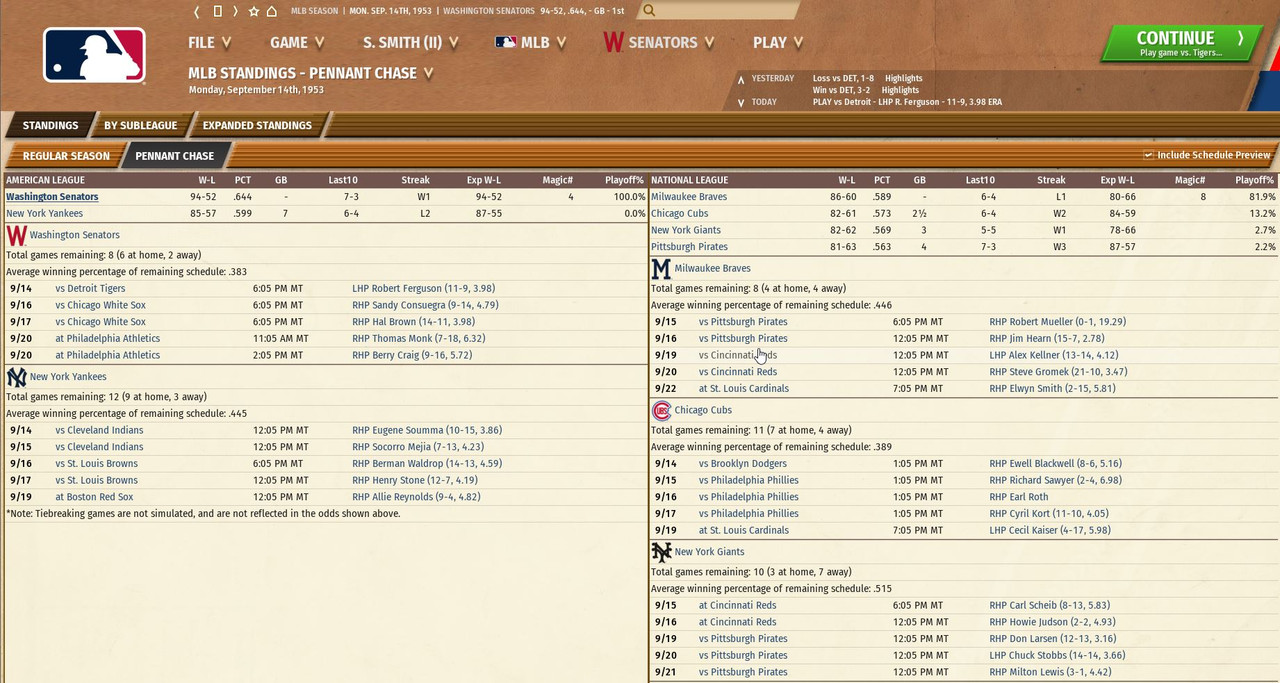Open the GAME menu dropdown
This screenshot has height=683, width=1280.
click(x=297, y=42)
